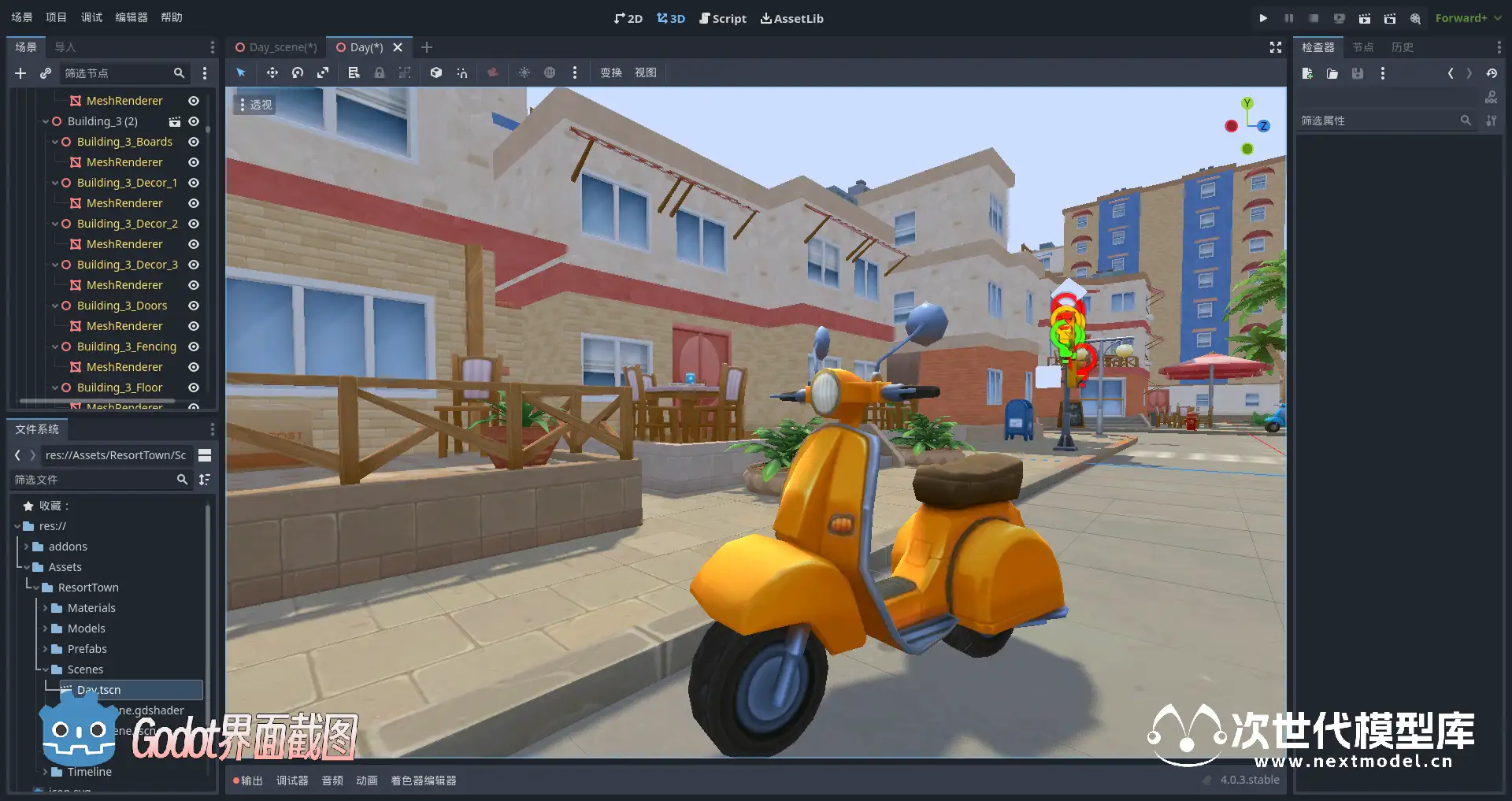Toggle visibility of Building_3_Doors
The width and height of the screenshot is (1512, 801).
point(194,306)
